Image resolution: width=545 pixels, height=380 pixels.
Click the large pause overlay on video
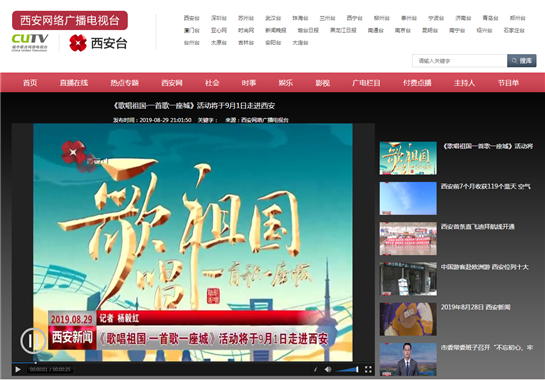(x=33, y=340)
